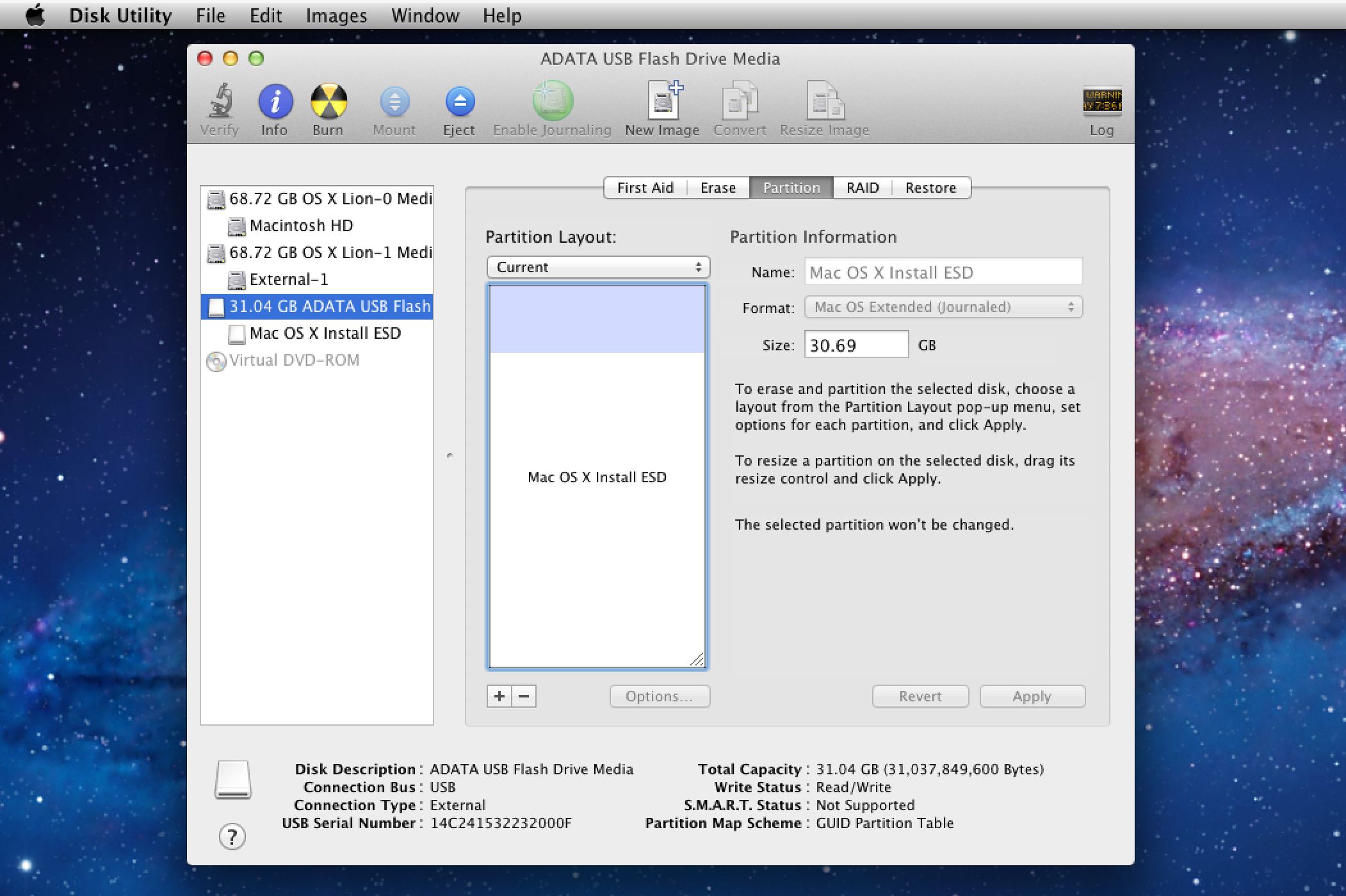Viewport: 1346px width, 896px height.
Task: Switch to Restore tab
Action: [931, 188]
